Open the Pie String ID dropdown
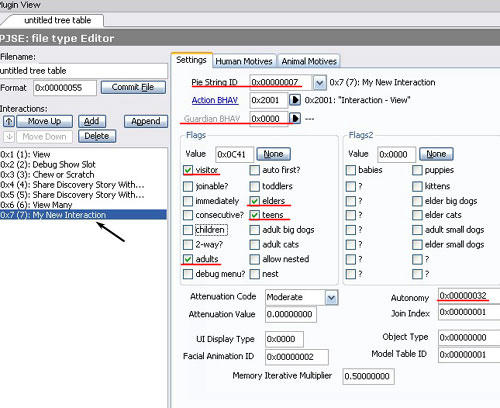 [x=319, y=82]
